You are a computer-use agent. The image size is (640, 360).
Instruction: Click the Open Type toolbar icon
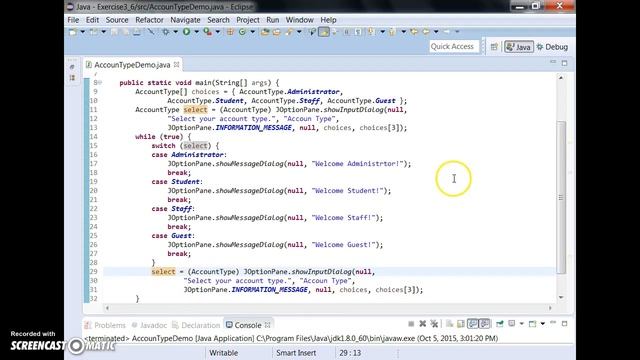[x=265, y=32]
